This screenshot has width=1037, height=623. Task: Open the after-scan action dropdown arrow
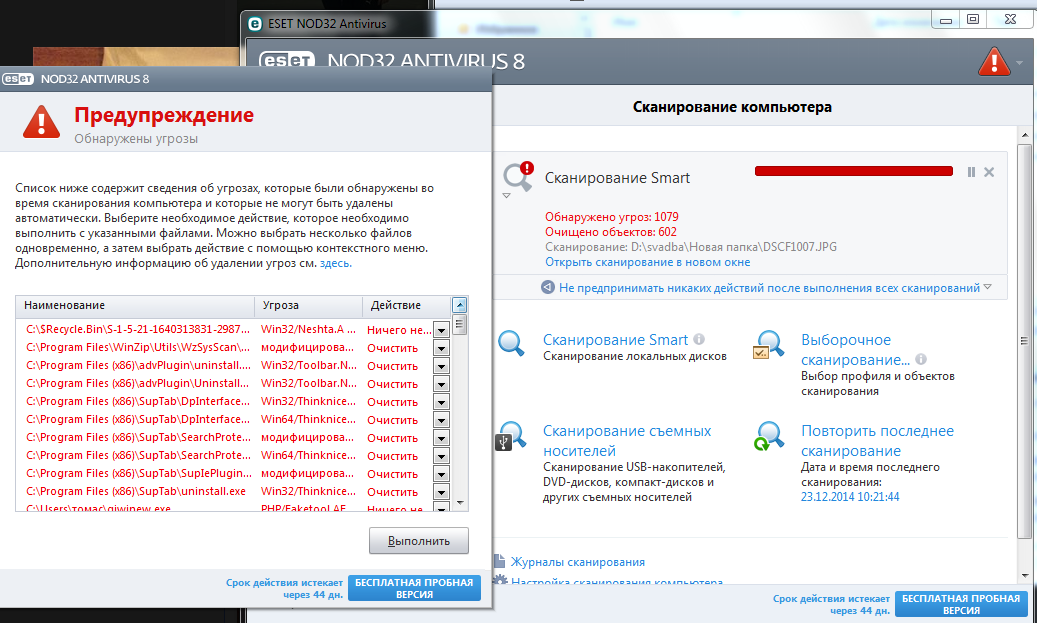(987, 287)
